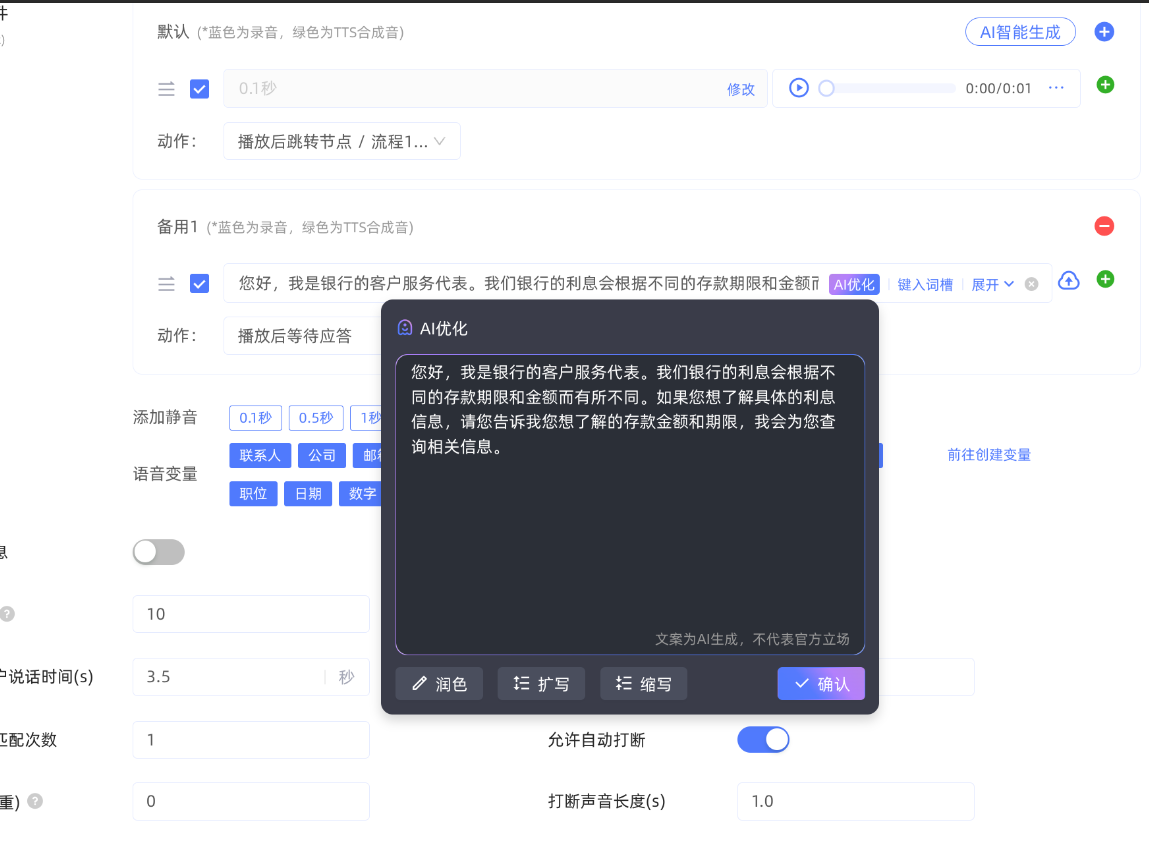Open the 播放后等待应答 action dropdown
The height and width of the screenshot is (844, 1149).
(300, 336)
